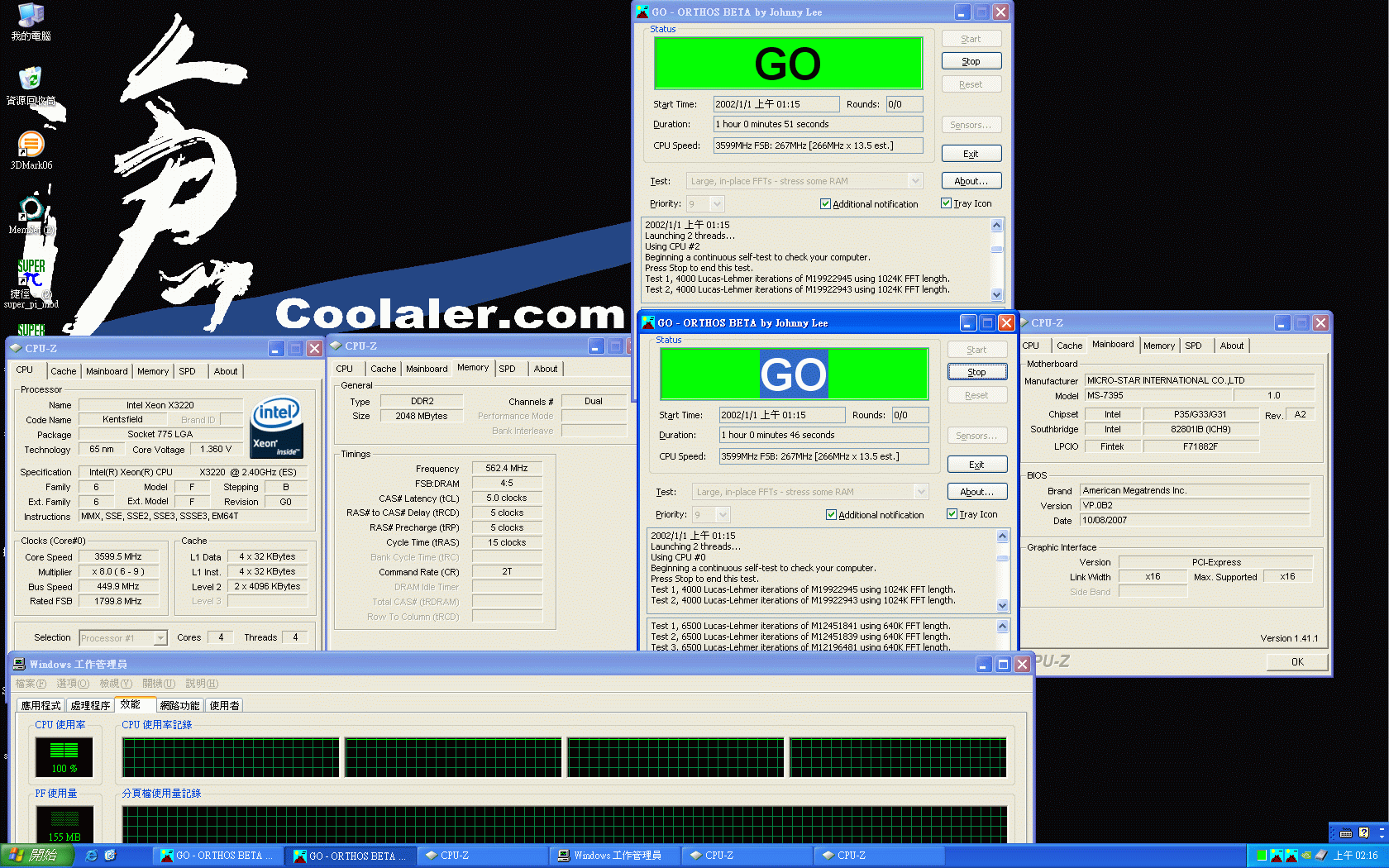Click the memory Frequency value 562.4 MHz
The height and width of the screenshot is (868, 1389).
click(x=506, y=468)
